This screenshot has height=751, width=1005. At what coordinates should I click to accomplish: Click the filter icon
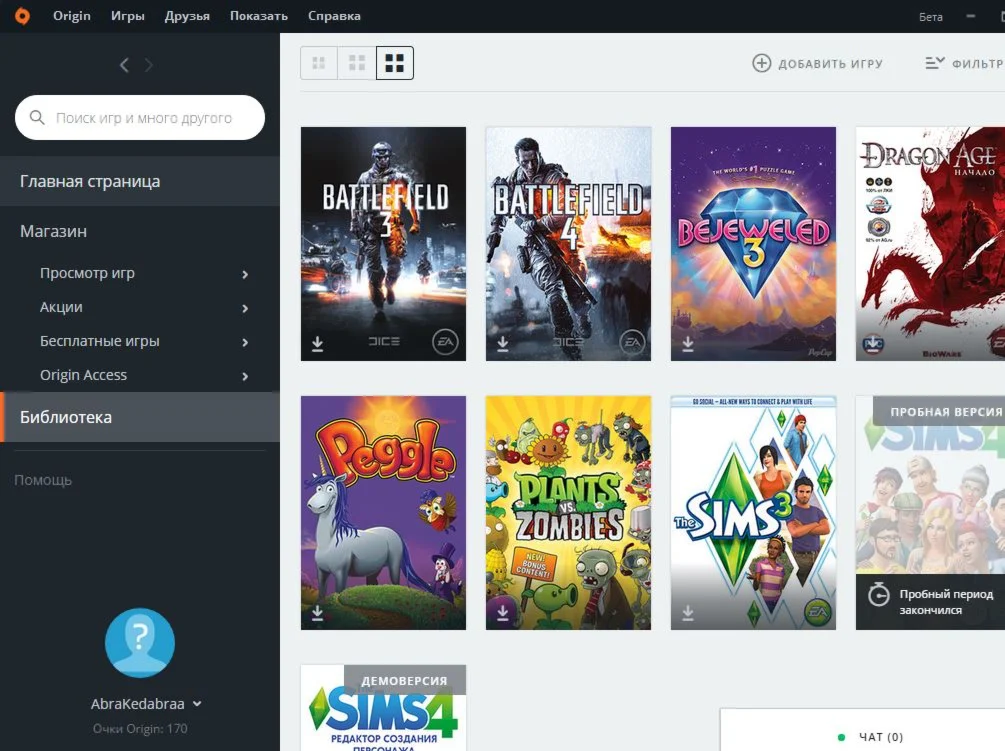tap(934, 63)
